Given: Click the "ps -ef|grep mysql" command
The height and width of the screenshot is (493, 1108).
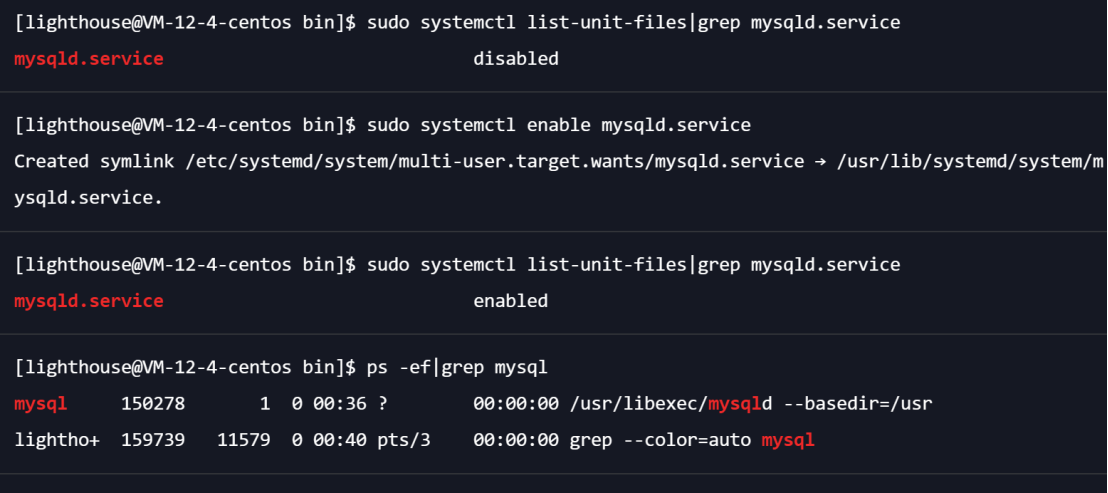Looking at the screenshot, I should (457, 367).
